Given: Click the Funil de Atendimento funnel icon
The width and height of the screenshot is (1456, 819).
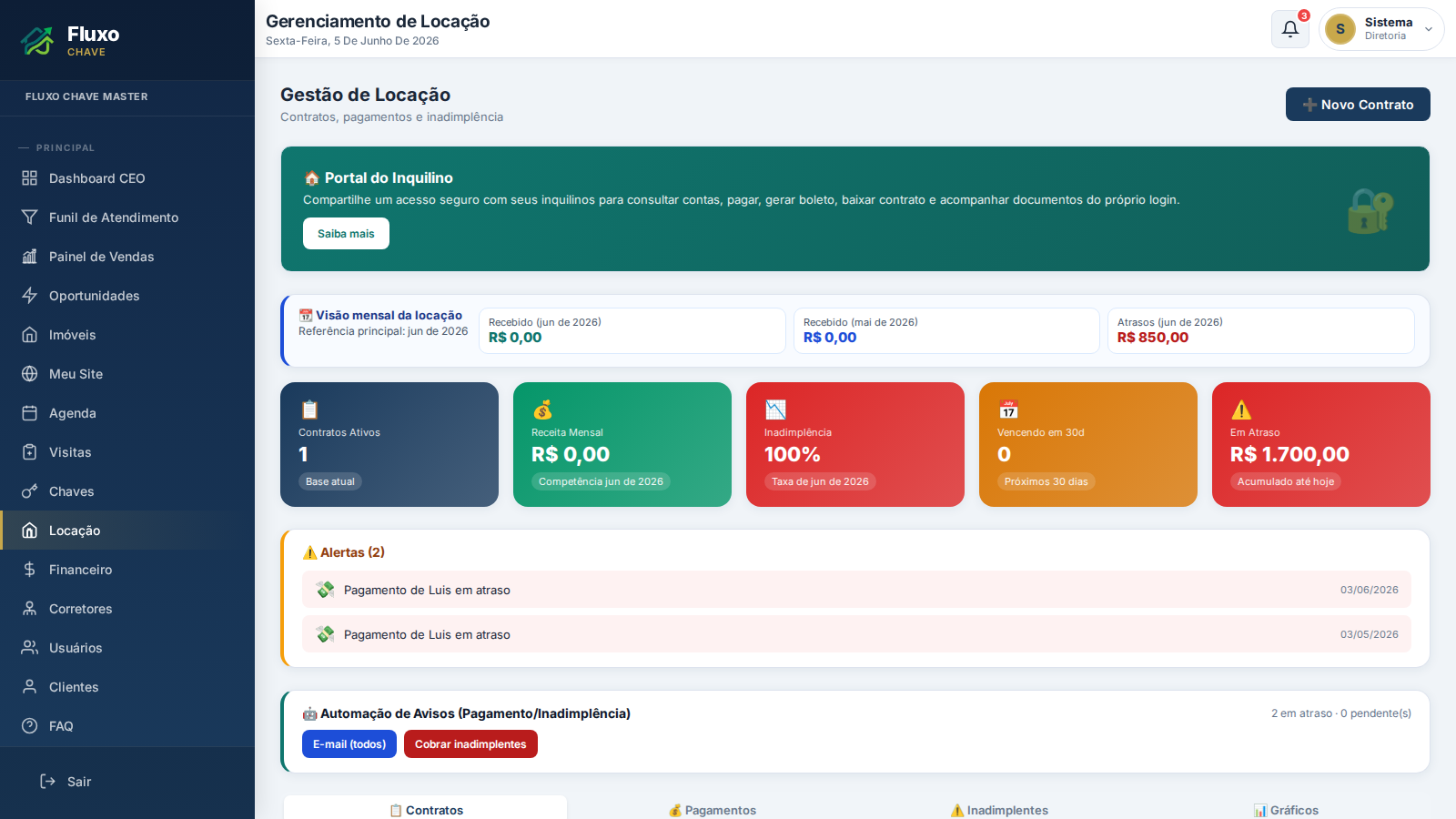Looking at the screenshot, I should click(30, 217).
